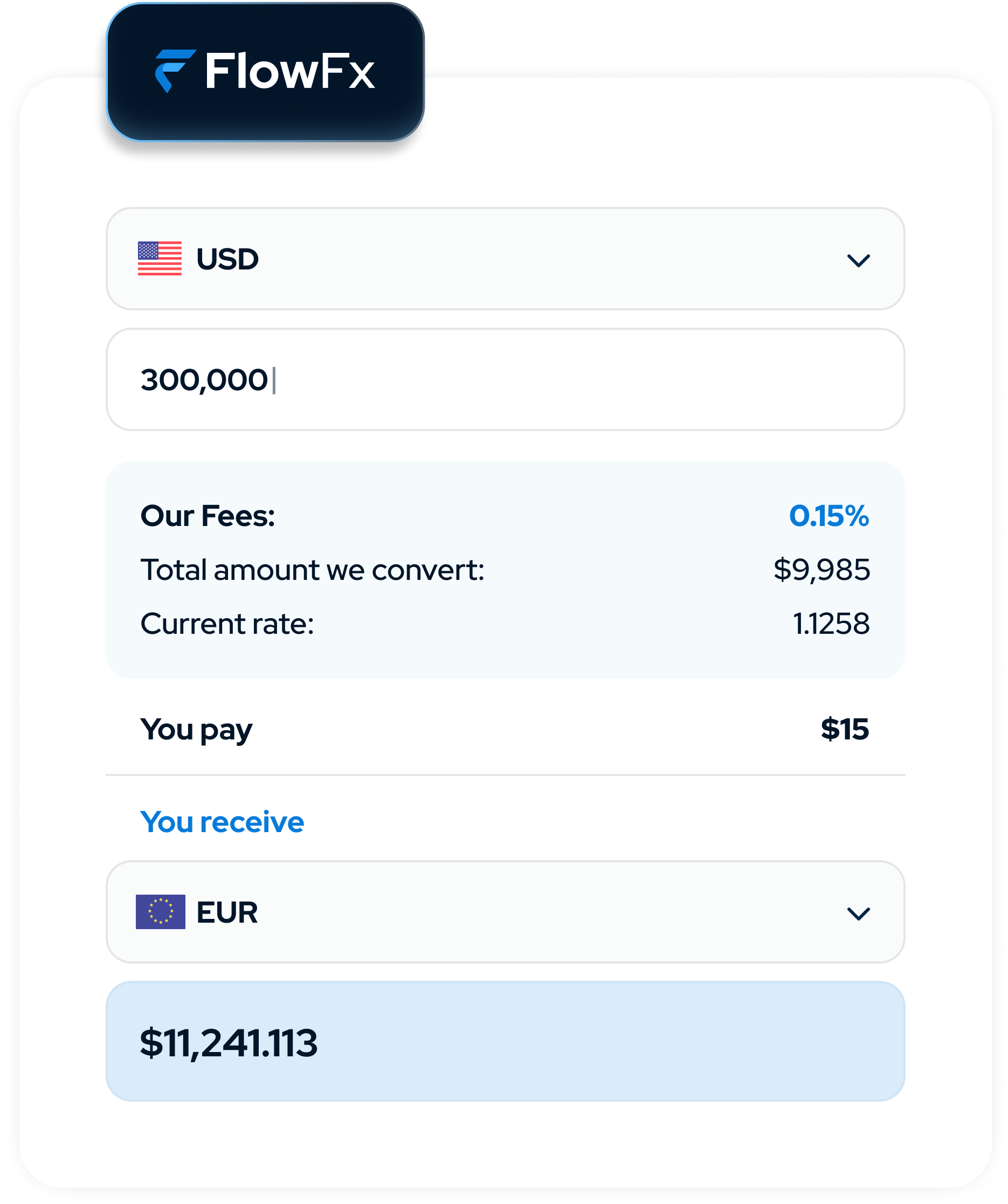Click the You receive heading

pos(222,821)
